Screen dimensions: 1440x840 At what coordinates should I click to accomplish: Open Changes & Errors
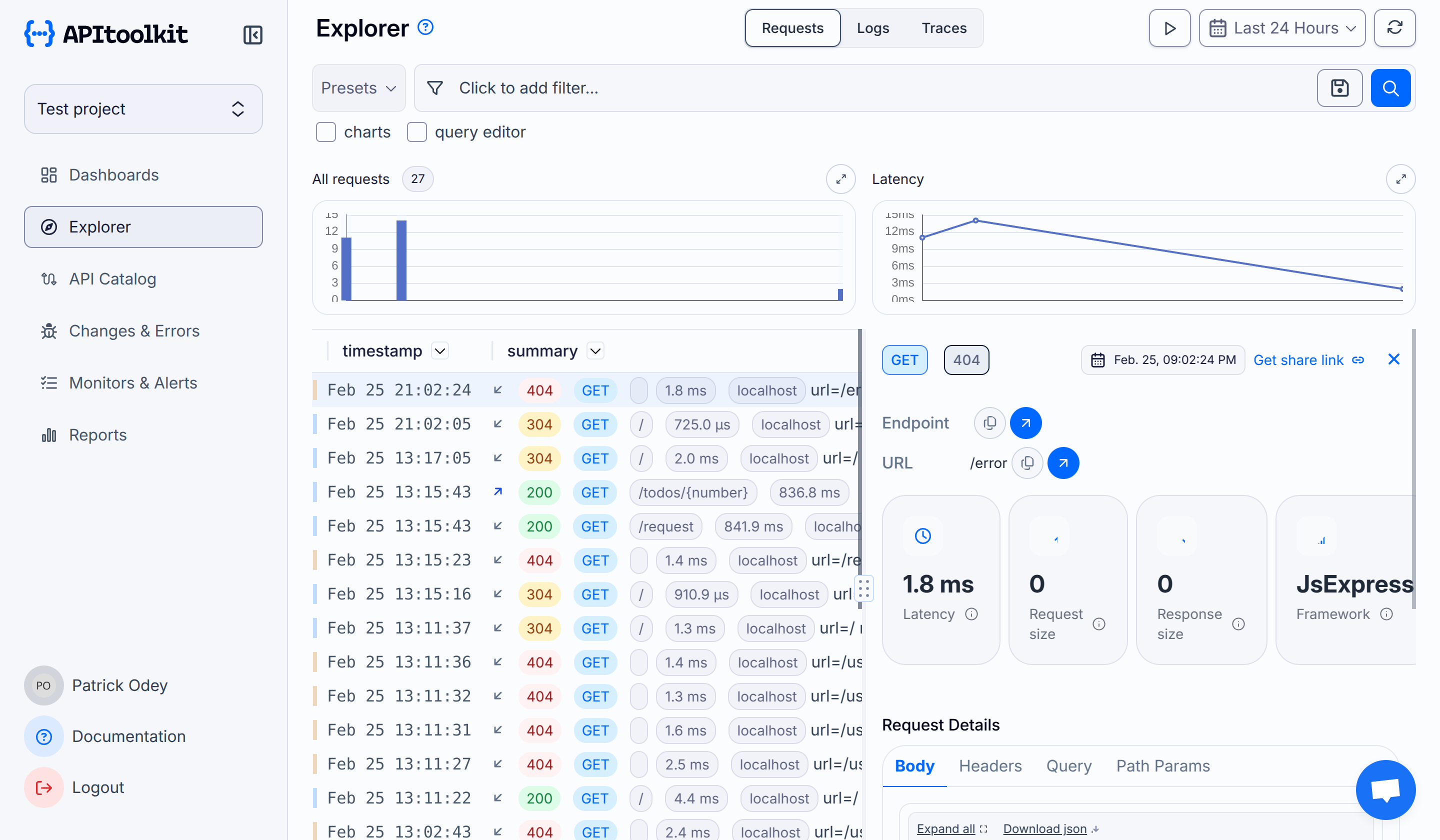[x=133, y=331]
